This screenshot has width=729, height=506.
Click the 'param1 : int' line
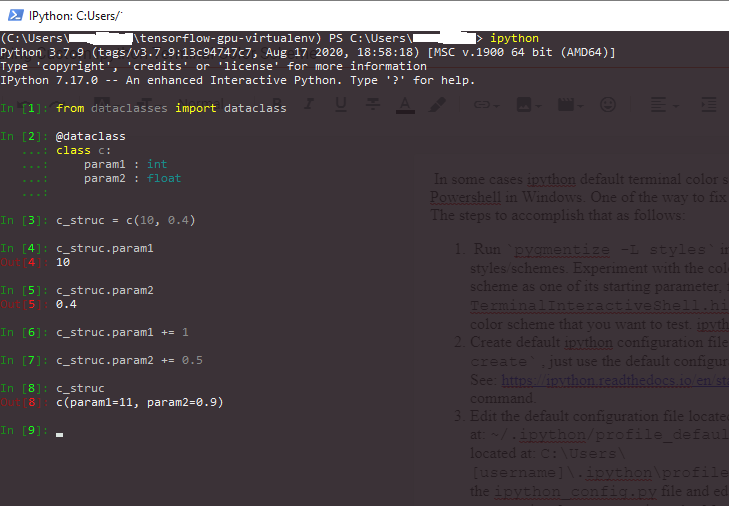coord(126,164)
